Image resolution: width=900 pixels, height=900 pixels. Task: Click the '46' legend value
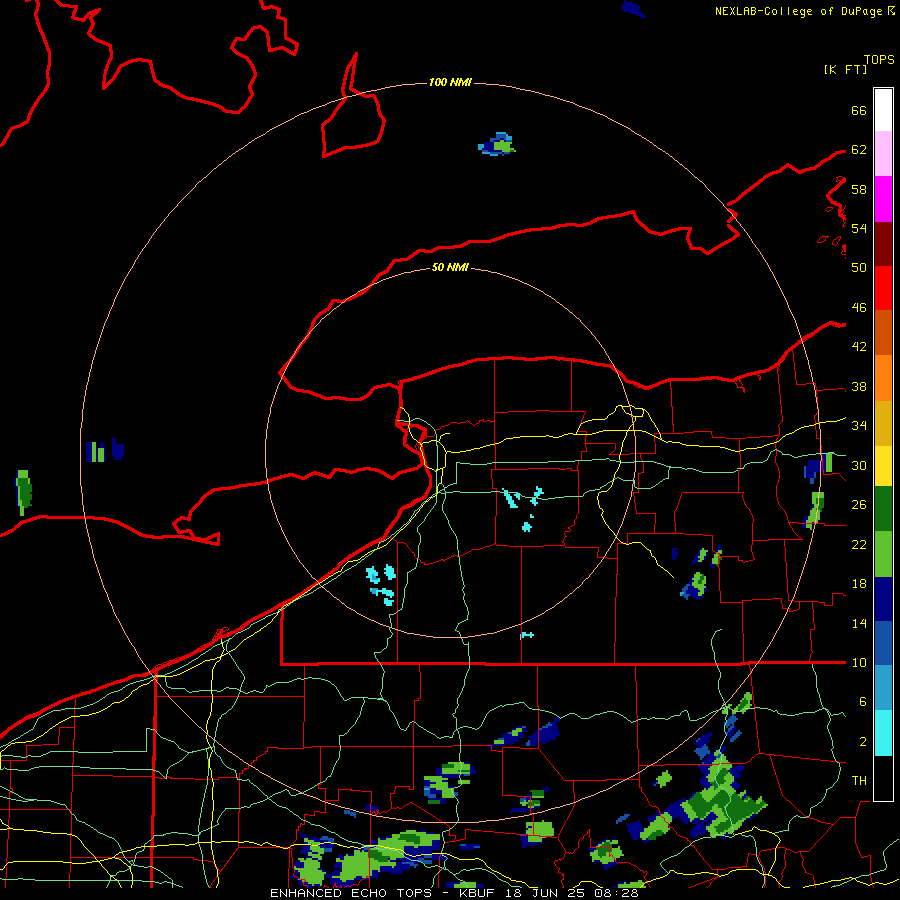pos(859,308)
